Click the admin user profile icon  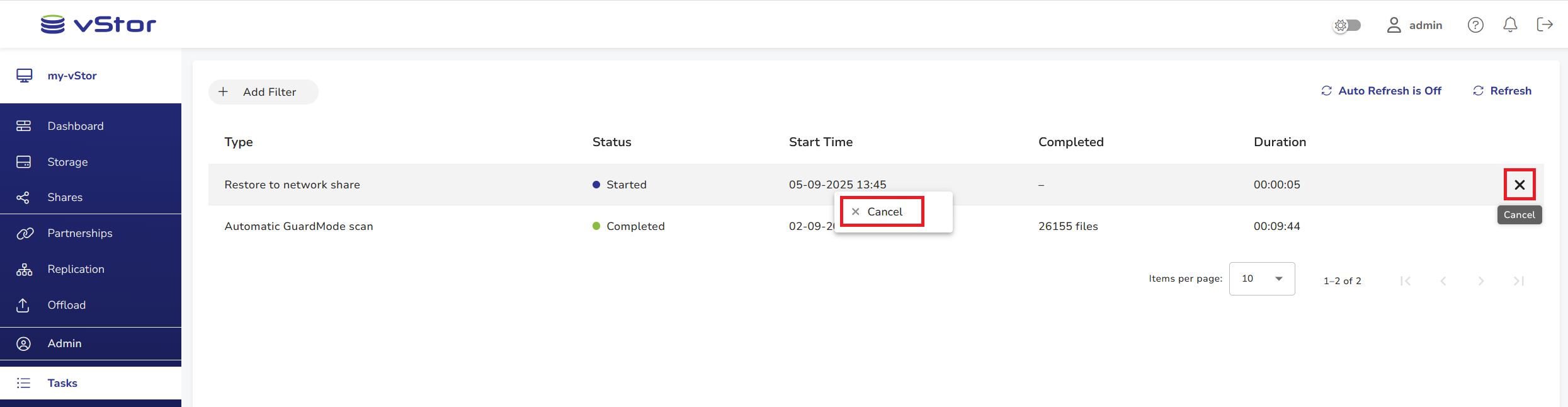1394,25
